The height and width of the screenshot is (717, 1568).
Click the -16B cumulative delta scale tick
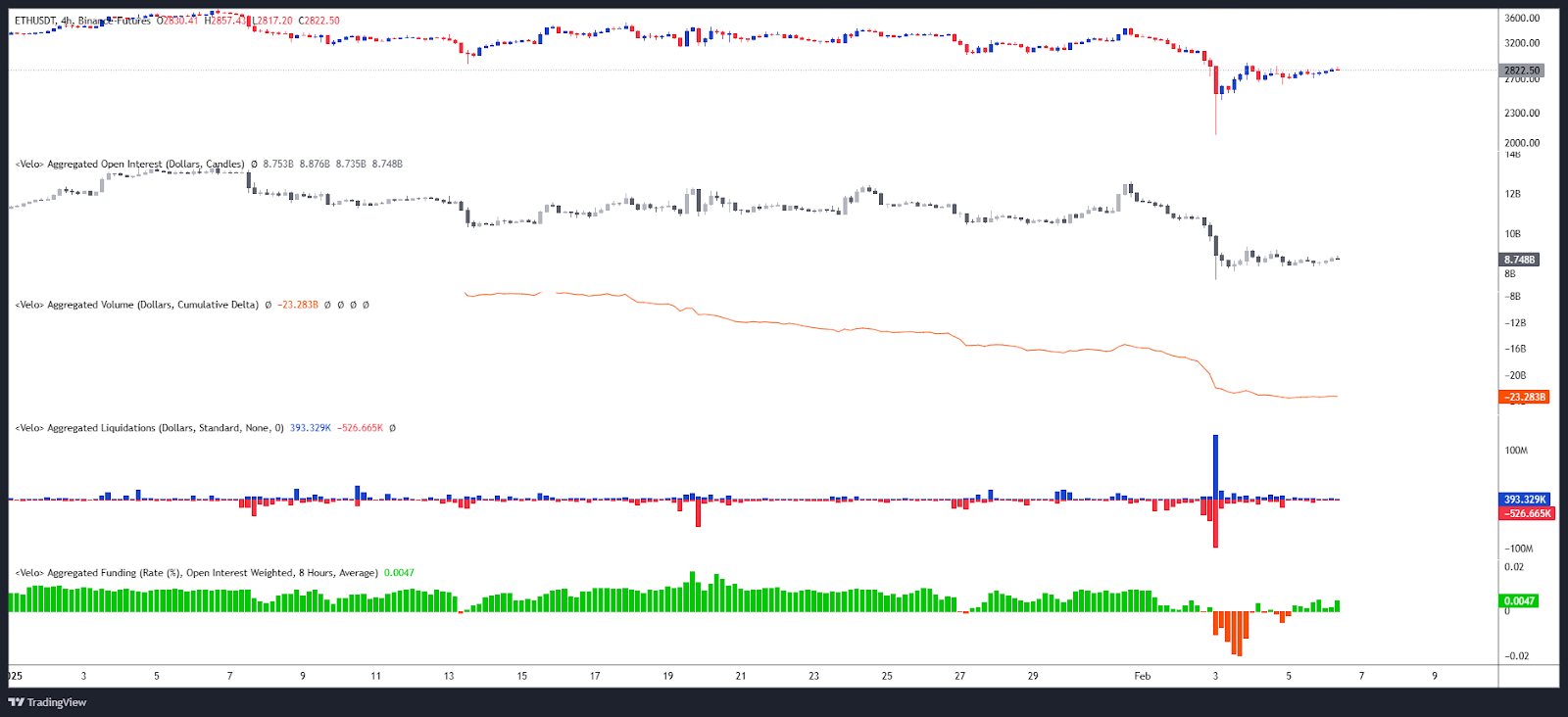1516,349
